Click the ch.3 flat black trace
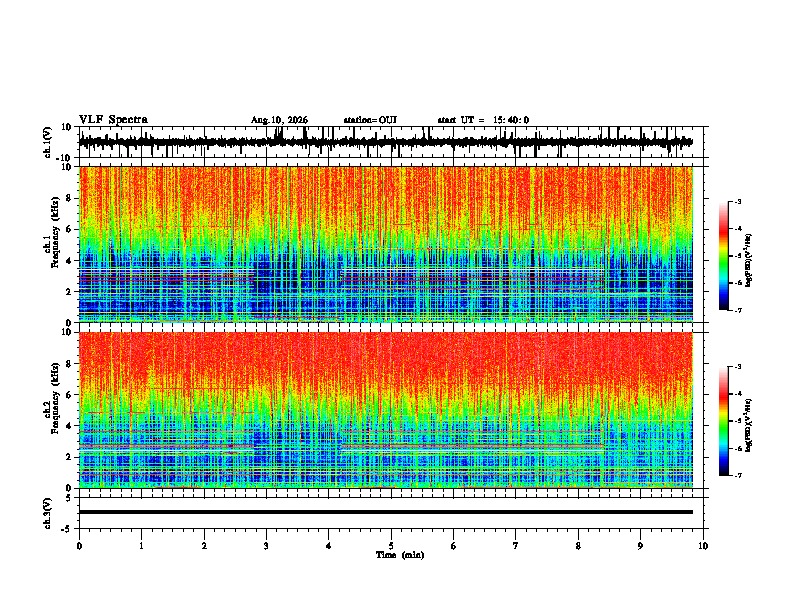Screen dimensions: 792x612 [x=386, y=512]
